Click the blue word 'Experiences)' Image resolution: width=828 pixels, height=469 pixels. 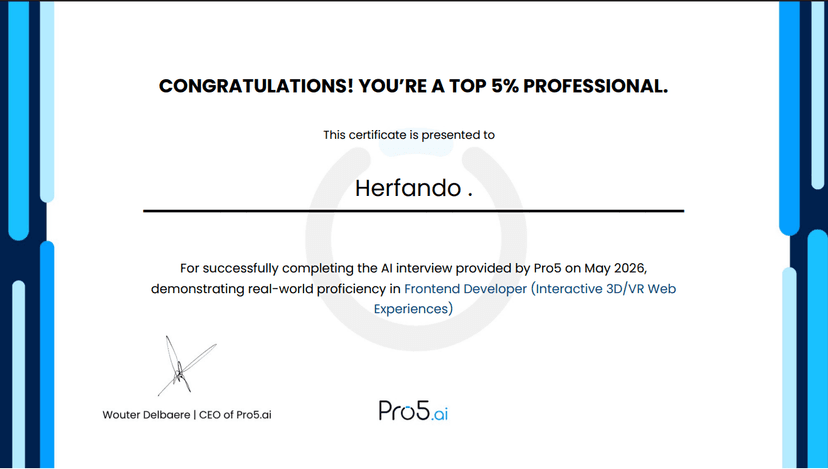point(413,309)
